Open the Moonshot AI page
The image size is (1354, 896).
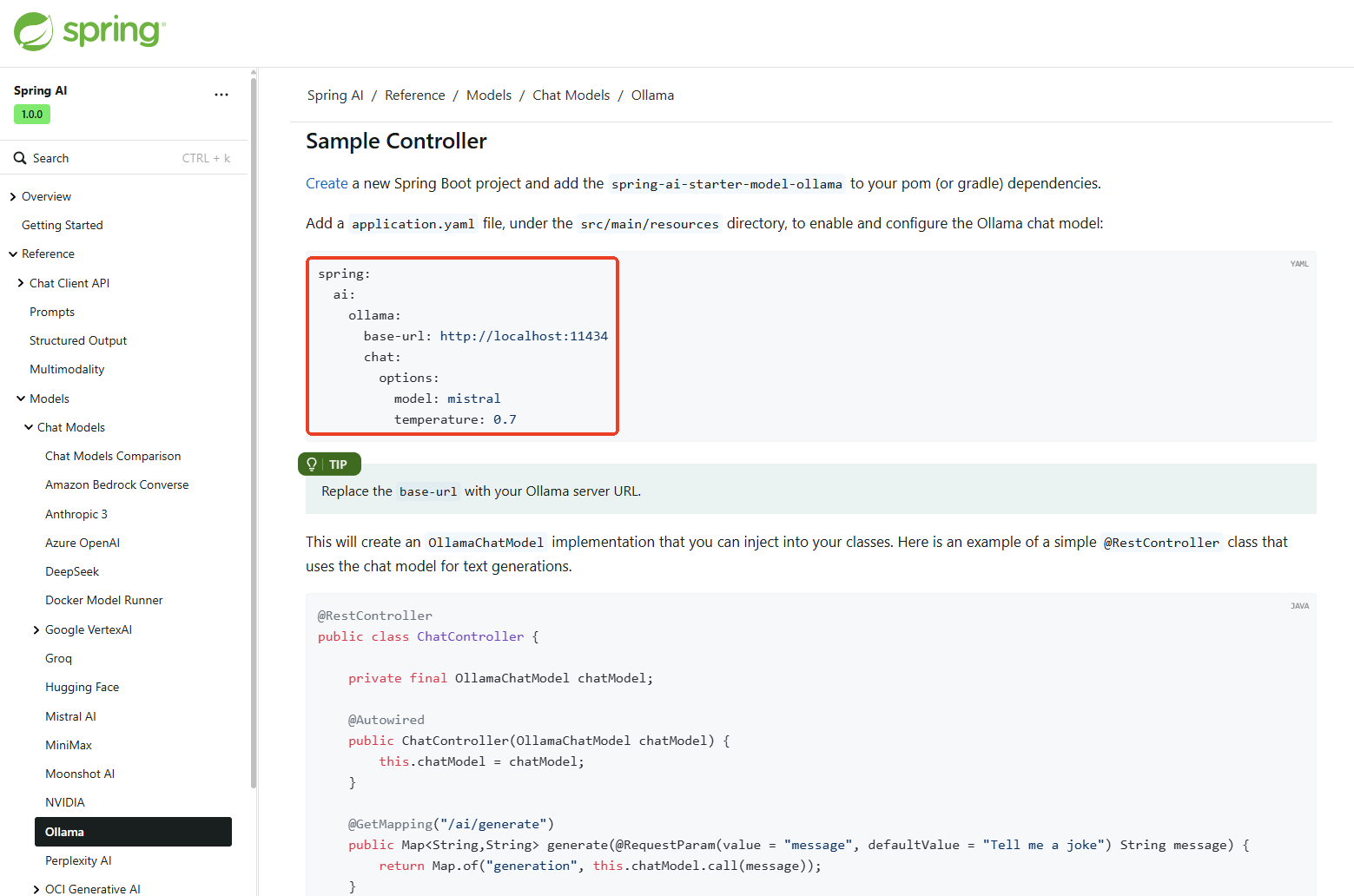click(x=80, y=774)
